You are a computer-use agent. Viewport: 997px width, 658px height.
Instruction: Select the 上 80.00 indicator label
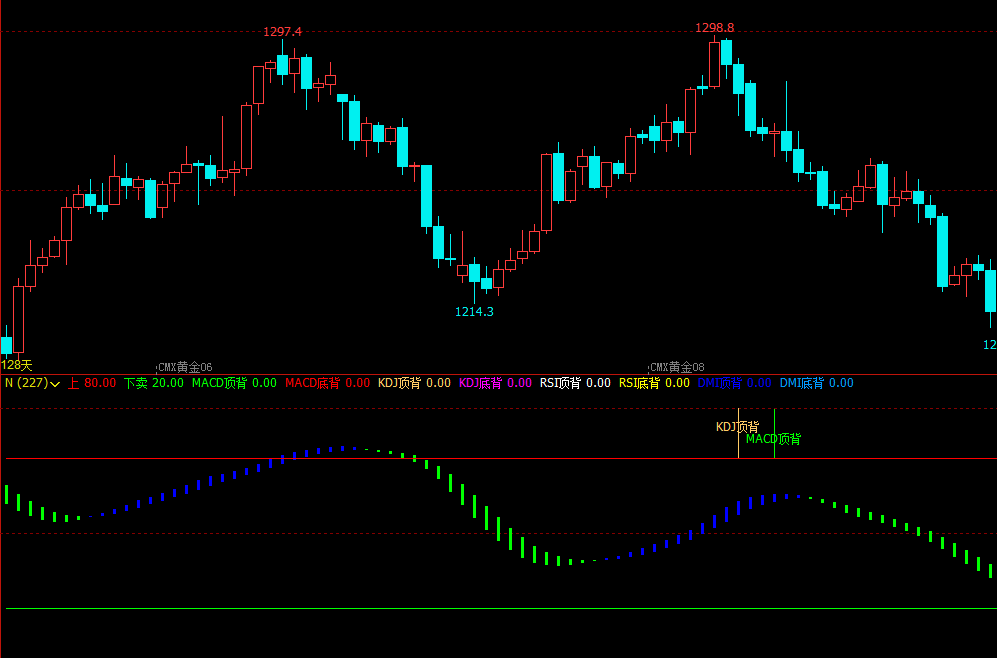click(x=92, y=383)
